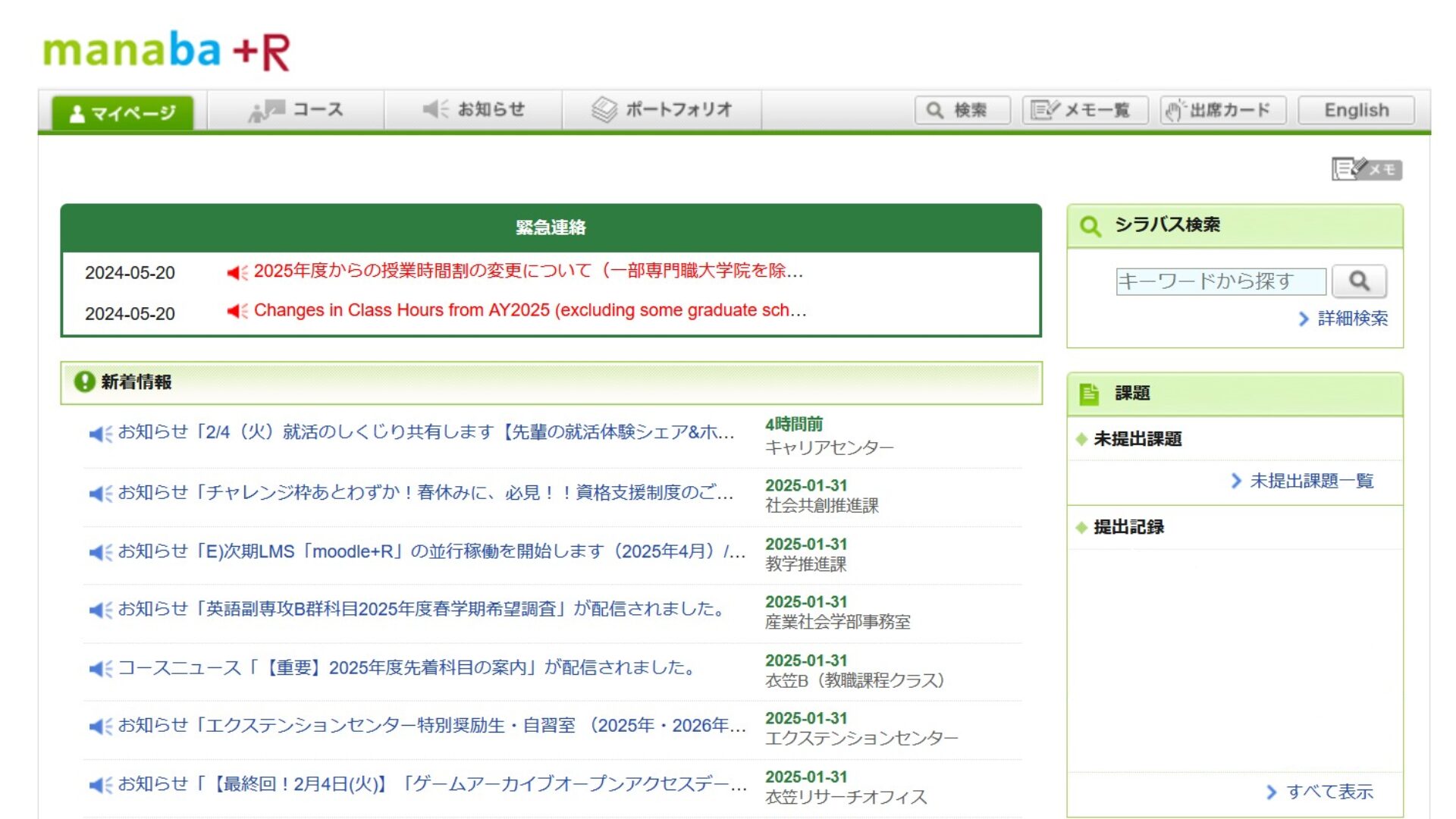Click the megaphone icon beside the チャレンジ枠 notice
Screen dimensions: 1456x819
click(100, 494)
